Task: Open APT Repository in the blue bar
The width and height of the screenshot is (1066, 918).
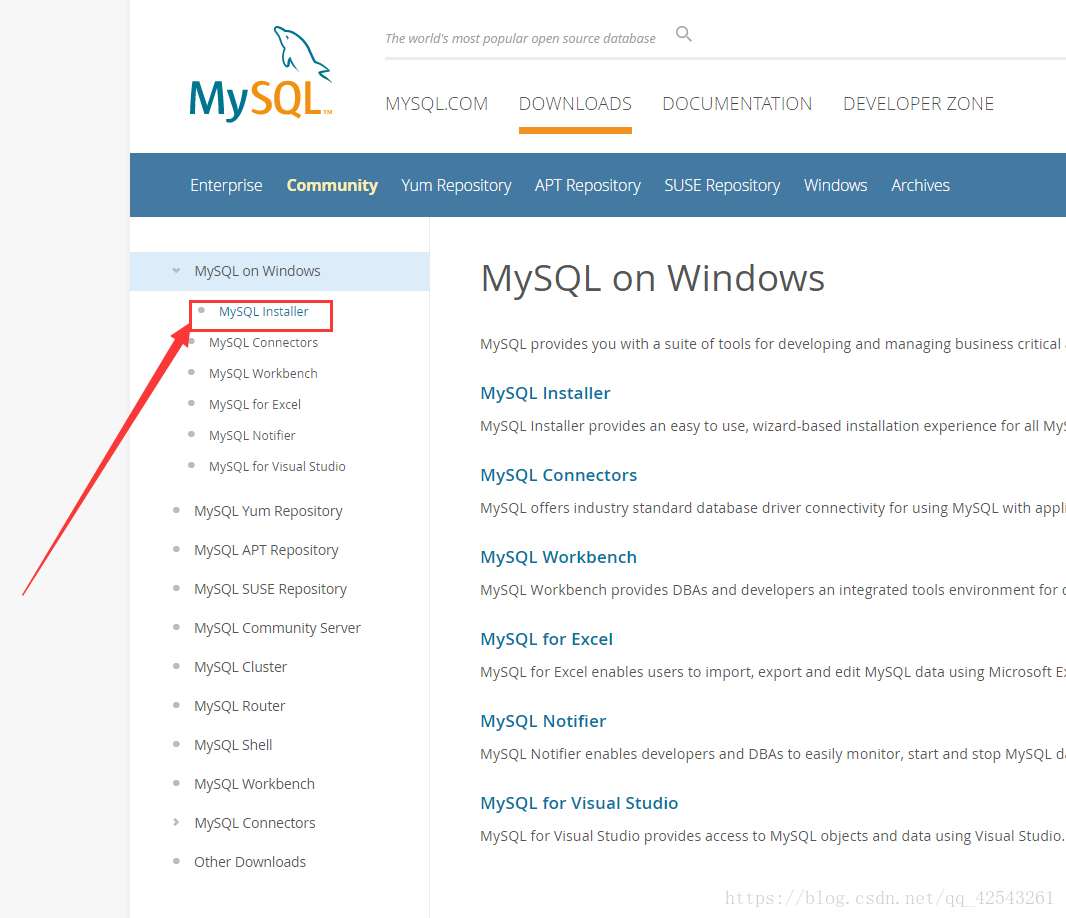Action: coord(587,185)
